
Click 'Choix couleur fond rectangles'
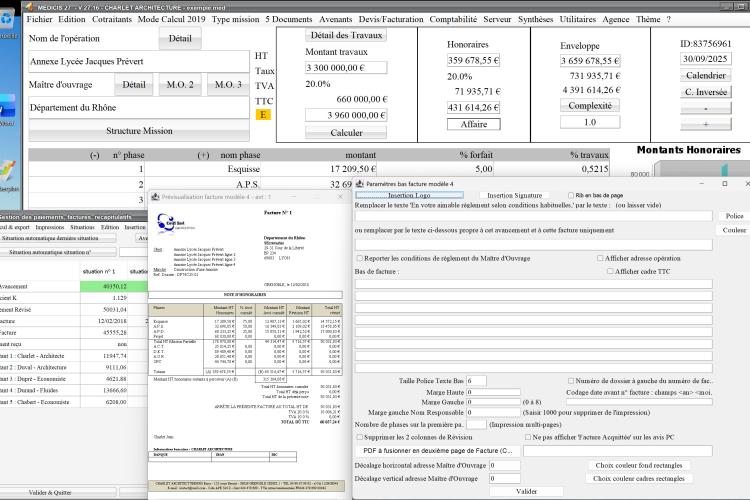click(x=639, y=465)
